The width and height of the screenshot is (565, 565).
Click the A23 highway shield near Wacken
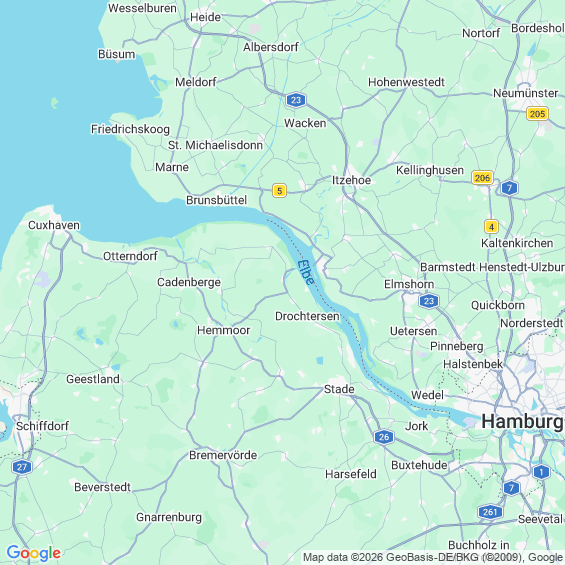296,100
